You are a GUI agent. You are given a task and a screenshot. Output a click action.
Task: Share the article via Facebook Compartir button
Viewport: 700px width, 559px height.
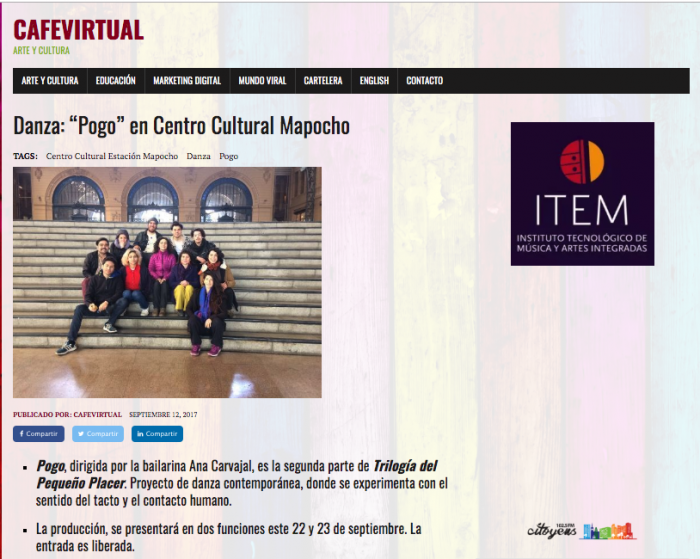tap(39, 434)
